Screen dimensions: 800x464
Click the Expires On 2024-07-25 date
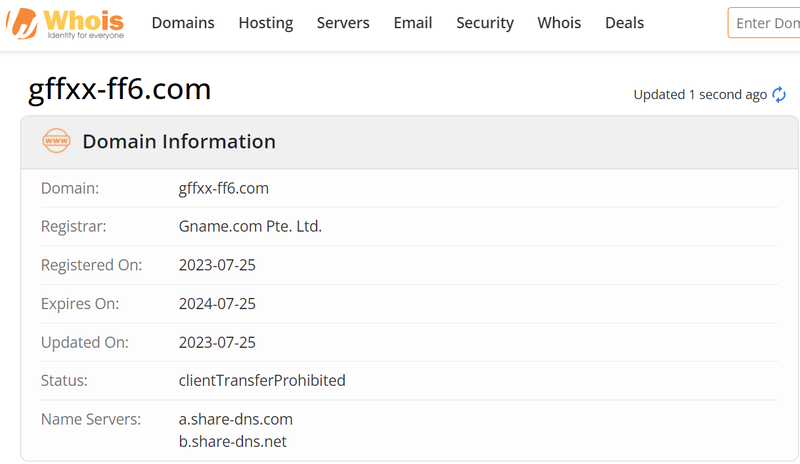click(217, 304)
